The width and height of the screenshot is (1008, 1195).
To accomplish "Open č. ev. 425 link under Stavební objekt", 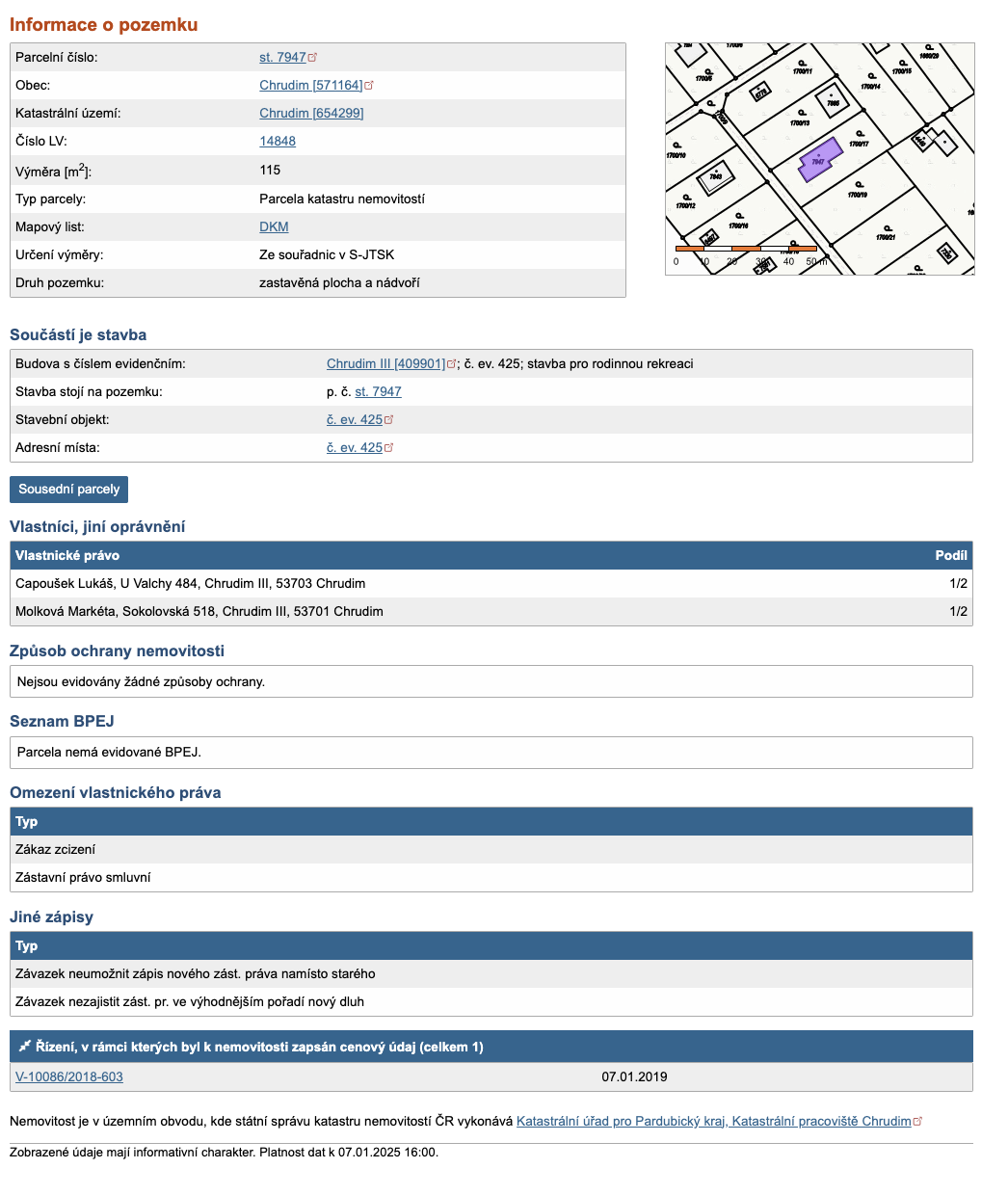I will point(355,420).
